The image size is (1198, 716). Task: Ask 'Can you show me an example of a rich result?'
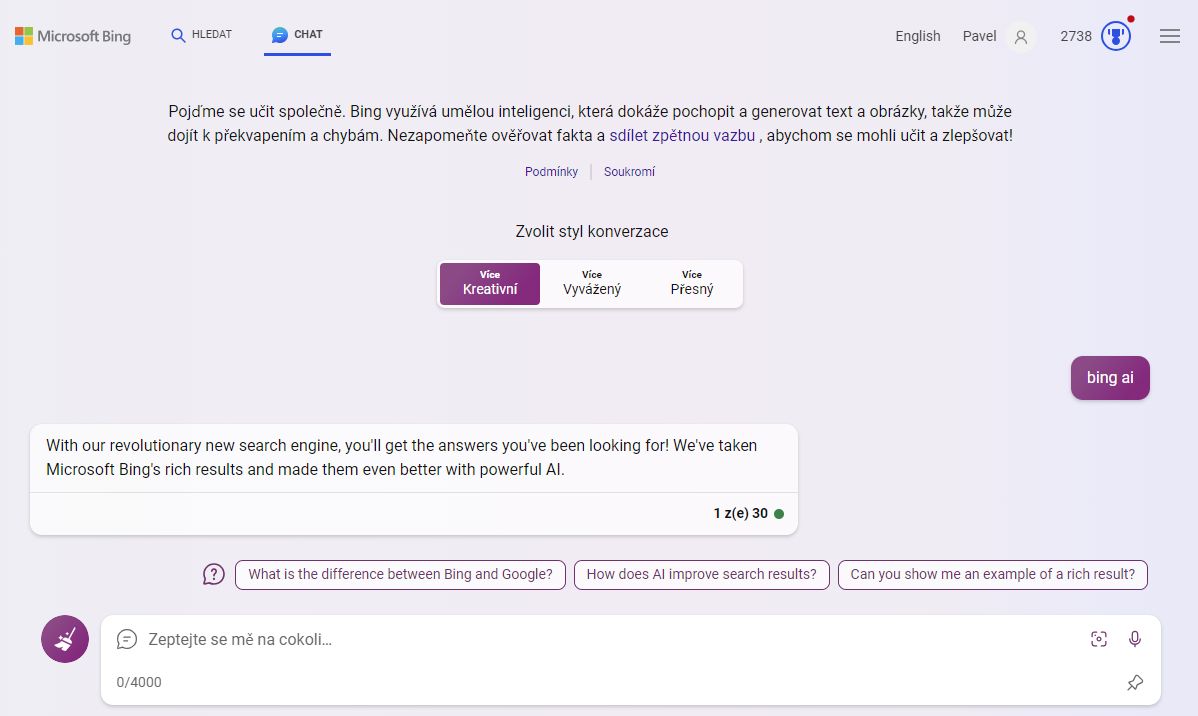pyautogui.click(x=992, y=575)
